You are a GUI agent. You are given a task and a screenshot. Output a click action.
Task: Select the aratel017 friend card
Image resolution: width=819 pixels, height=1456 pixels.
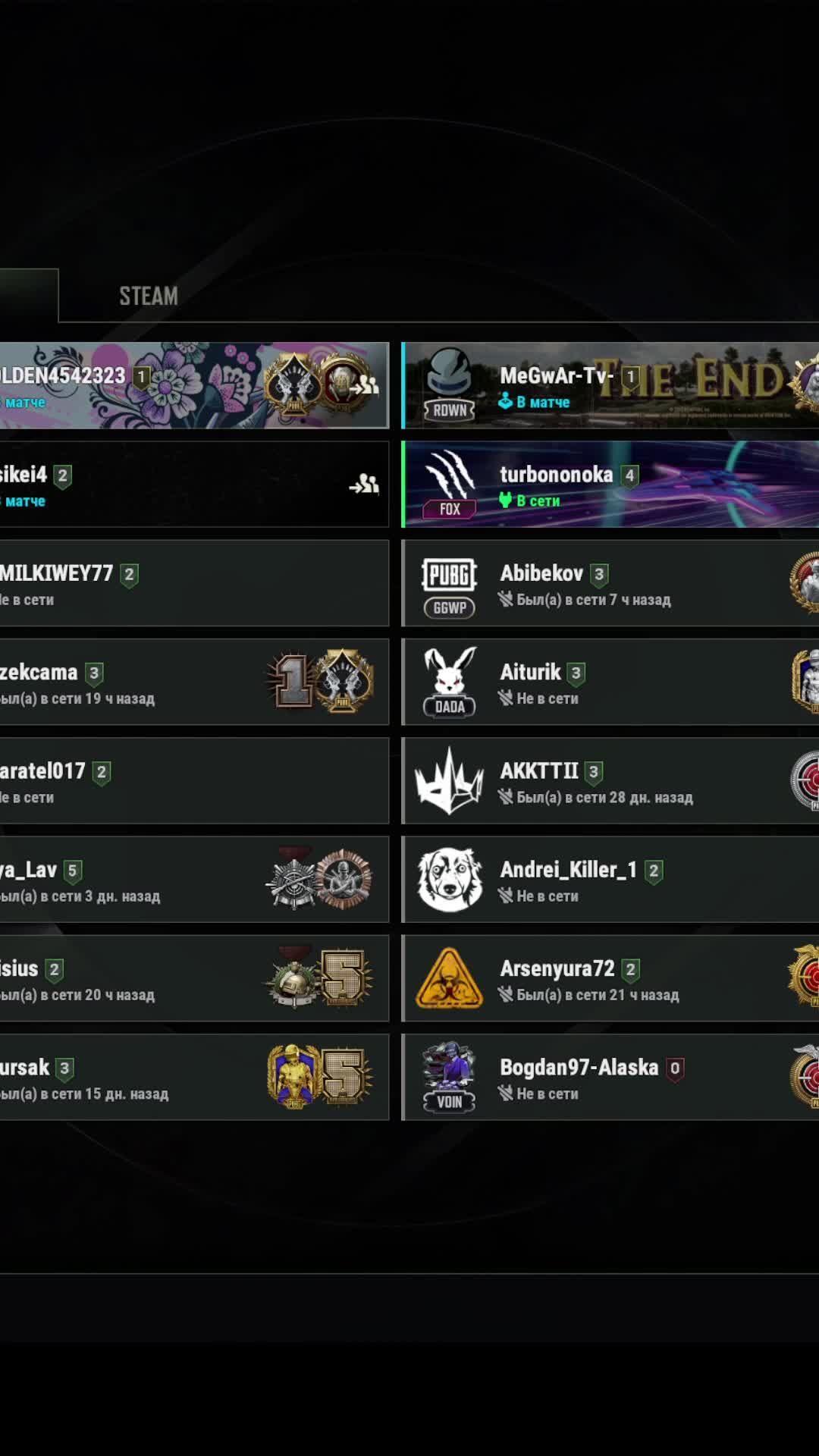[194, 781]
